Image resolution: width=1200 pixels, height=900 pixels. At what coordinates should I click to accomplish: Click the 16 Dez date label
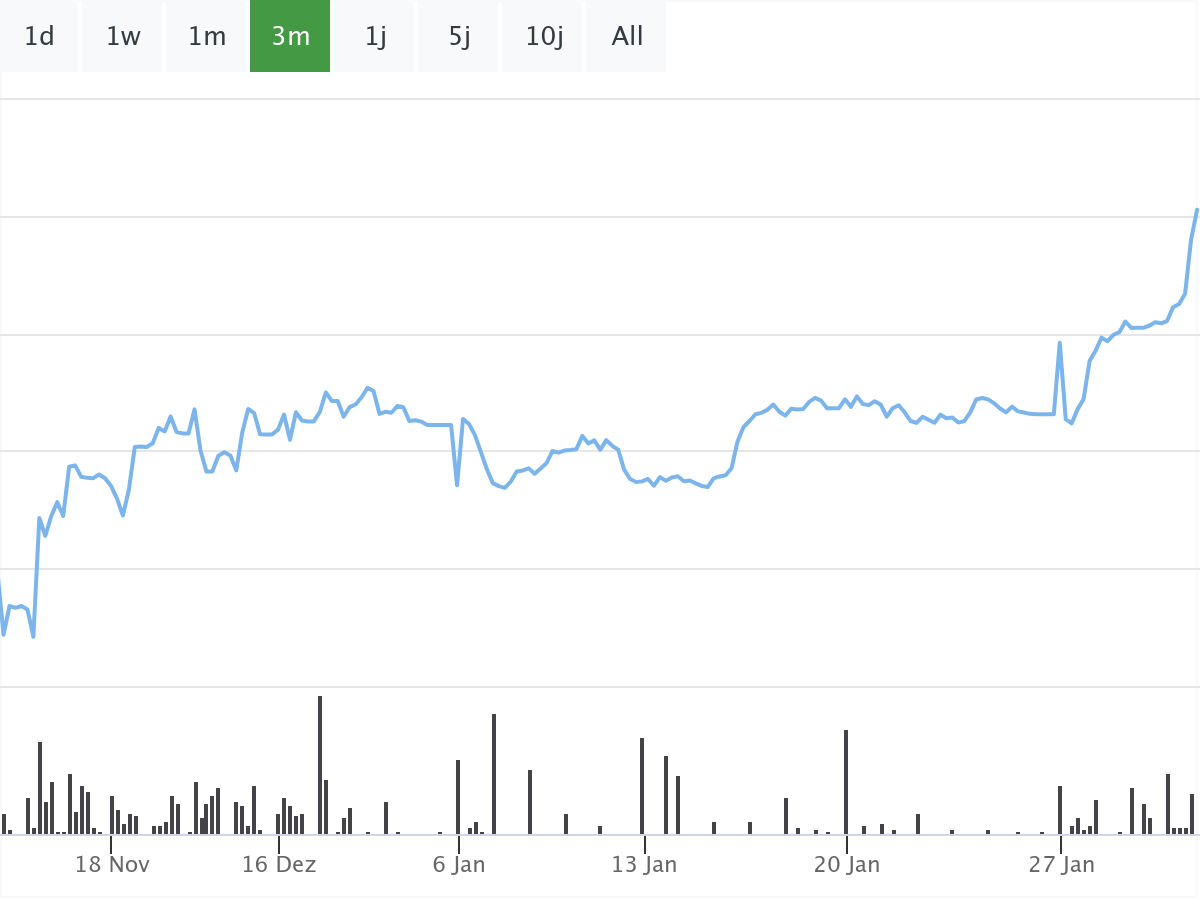(279, 864)
